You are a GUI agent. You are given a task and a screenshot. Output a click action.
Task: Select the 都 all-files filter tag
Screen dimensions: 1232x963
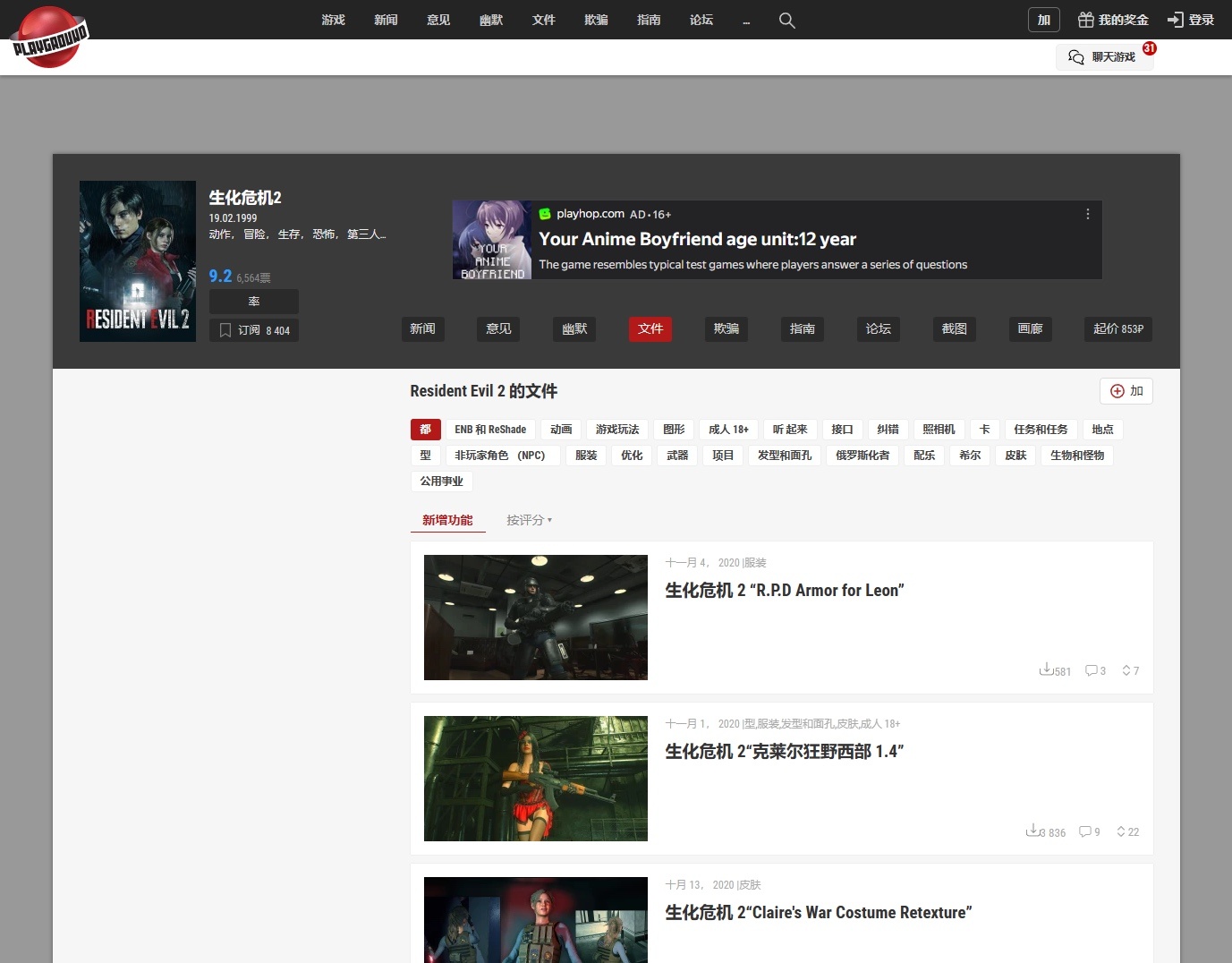[x=426, y=430]
